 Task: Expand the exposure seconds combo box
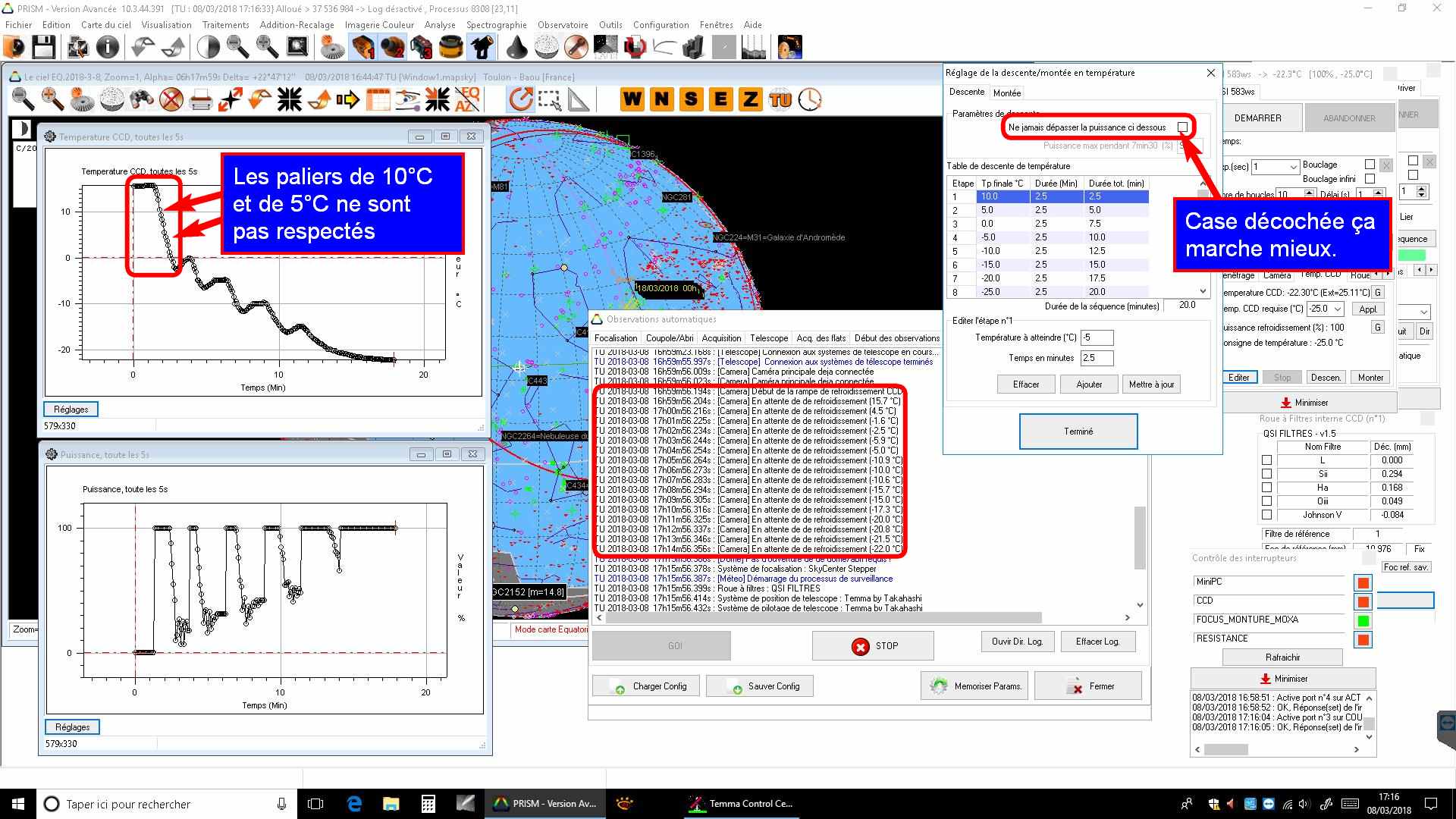coord(1293,167)
